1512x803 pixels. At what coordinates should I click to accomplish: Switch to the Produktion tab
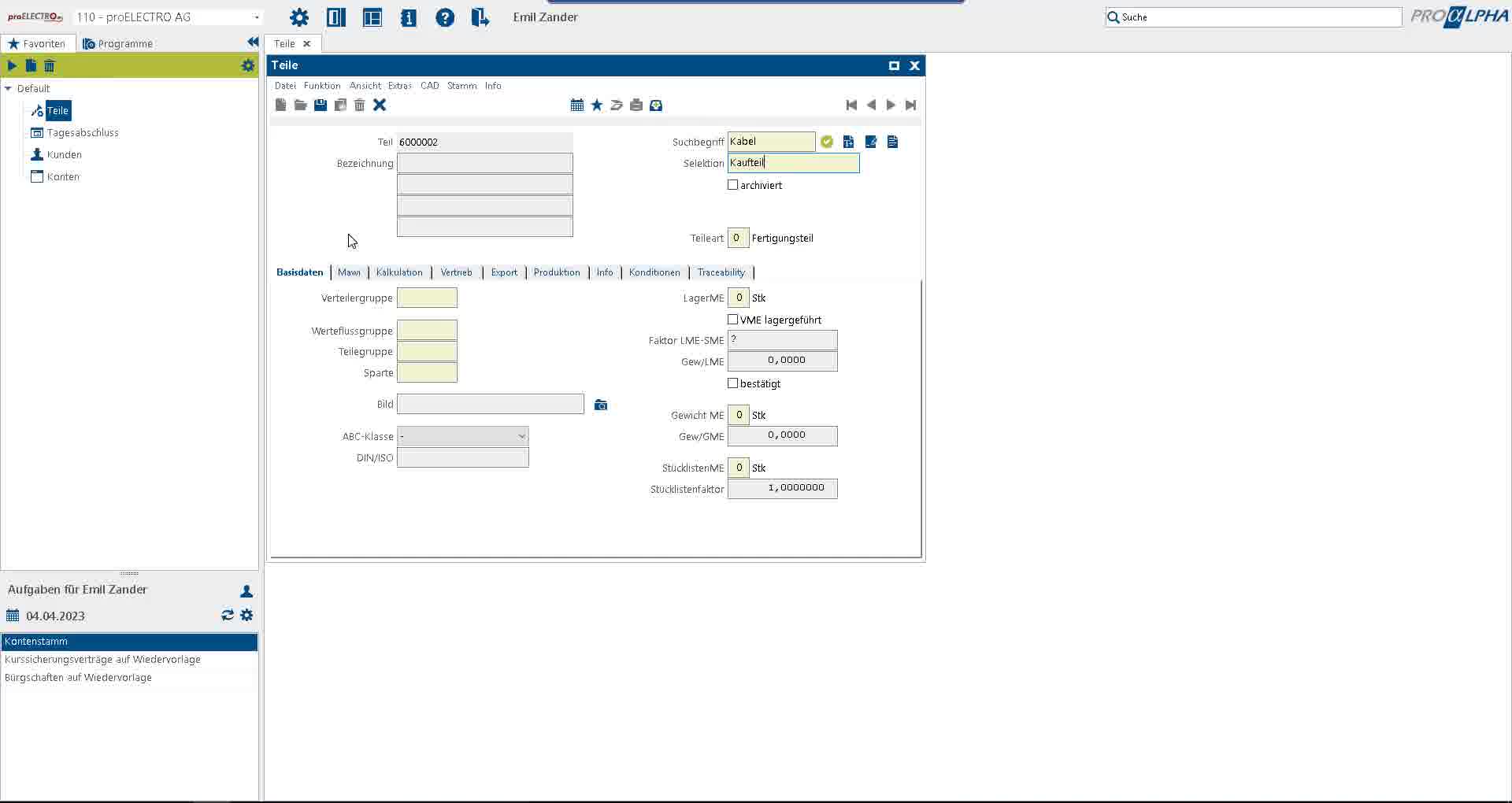pos(557,272)
